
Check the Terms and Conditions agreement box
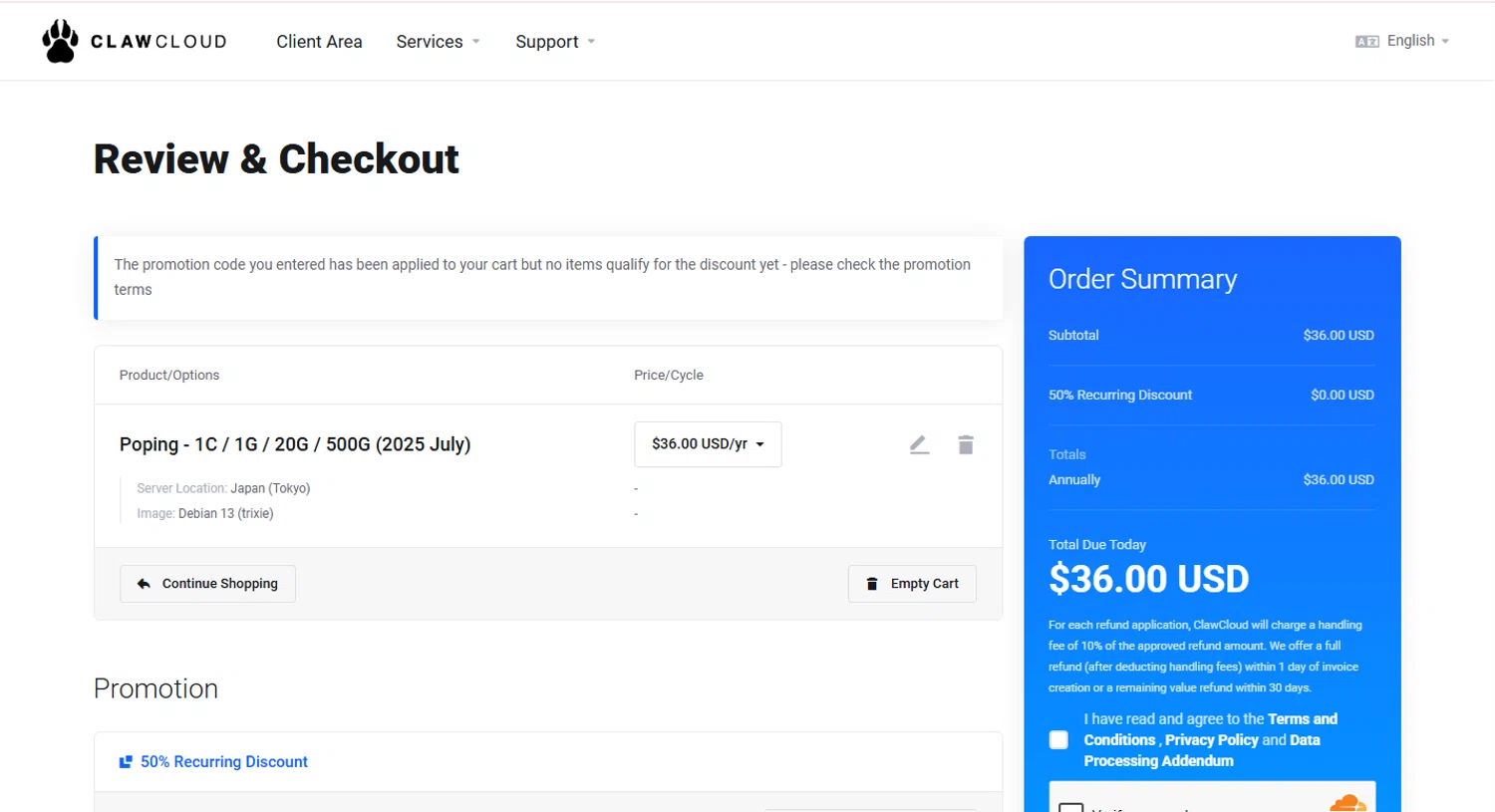[1058, 740]
